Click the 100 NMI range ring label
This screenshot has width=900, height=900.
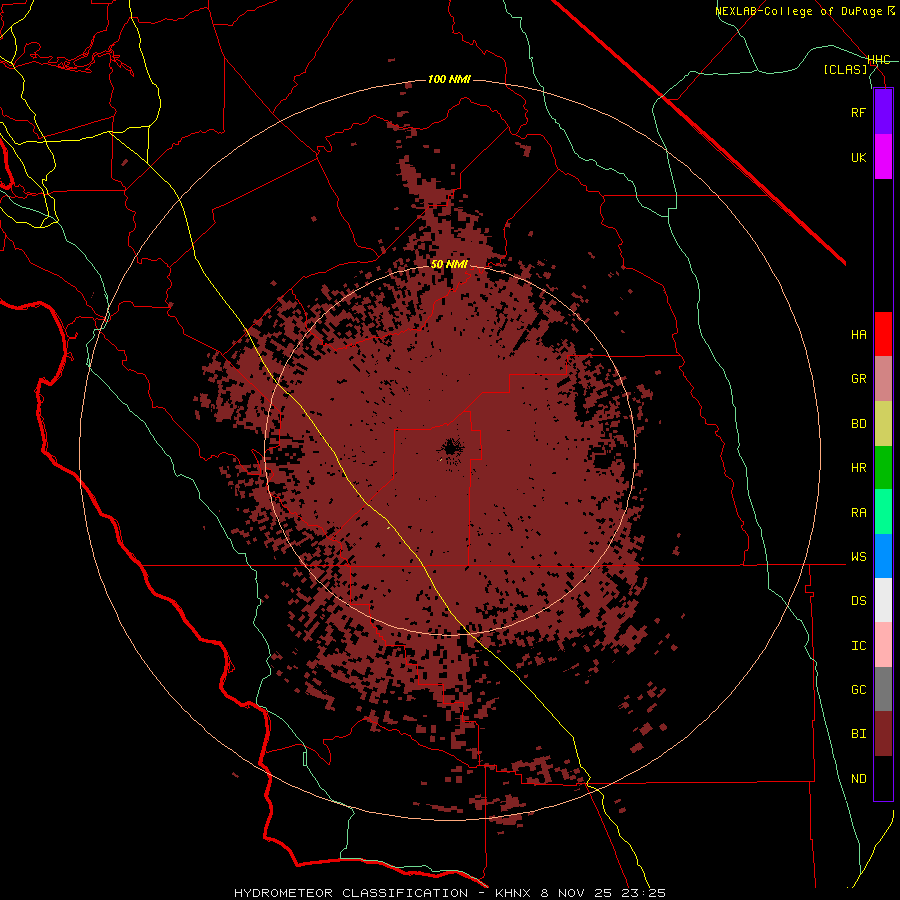point(449,79)
